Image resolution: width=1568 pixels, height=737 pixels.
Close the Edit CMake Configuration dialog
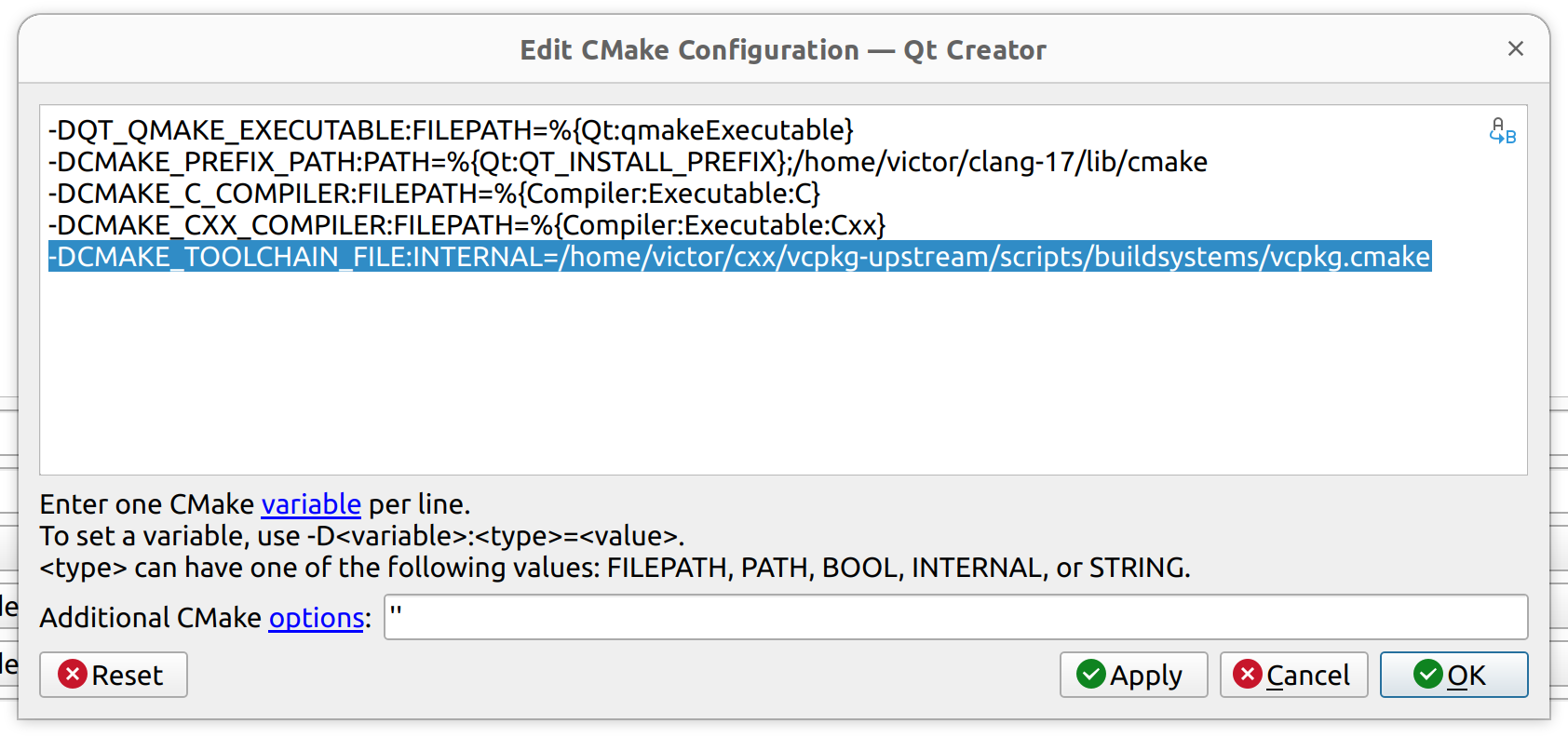tap(1515, 48)
